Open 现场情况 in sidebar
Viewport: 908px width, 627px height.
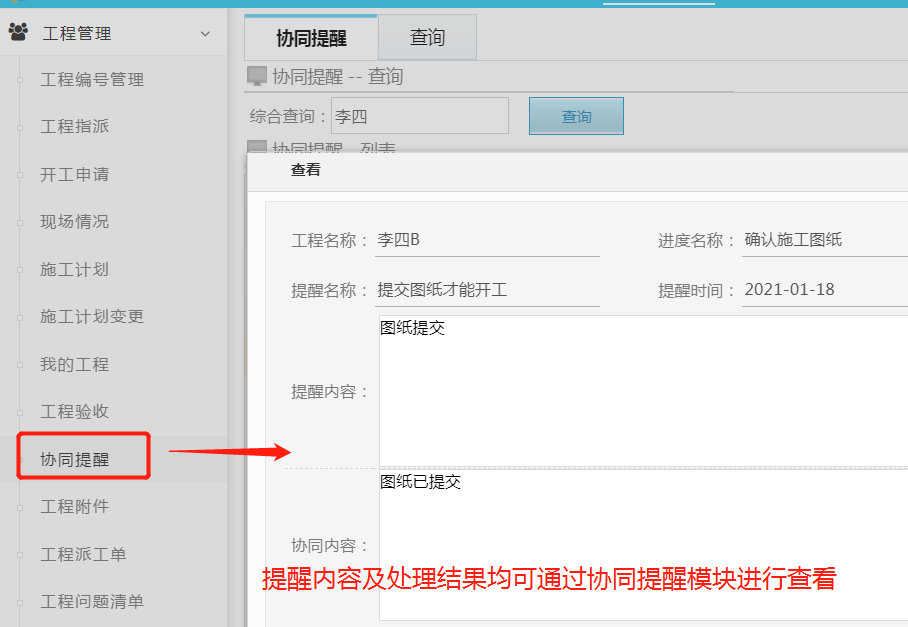point(74,222)
